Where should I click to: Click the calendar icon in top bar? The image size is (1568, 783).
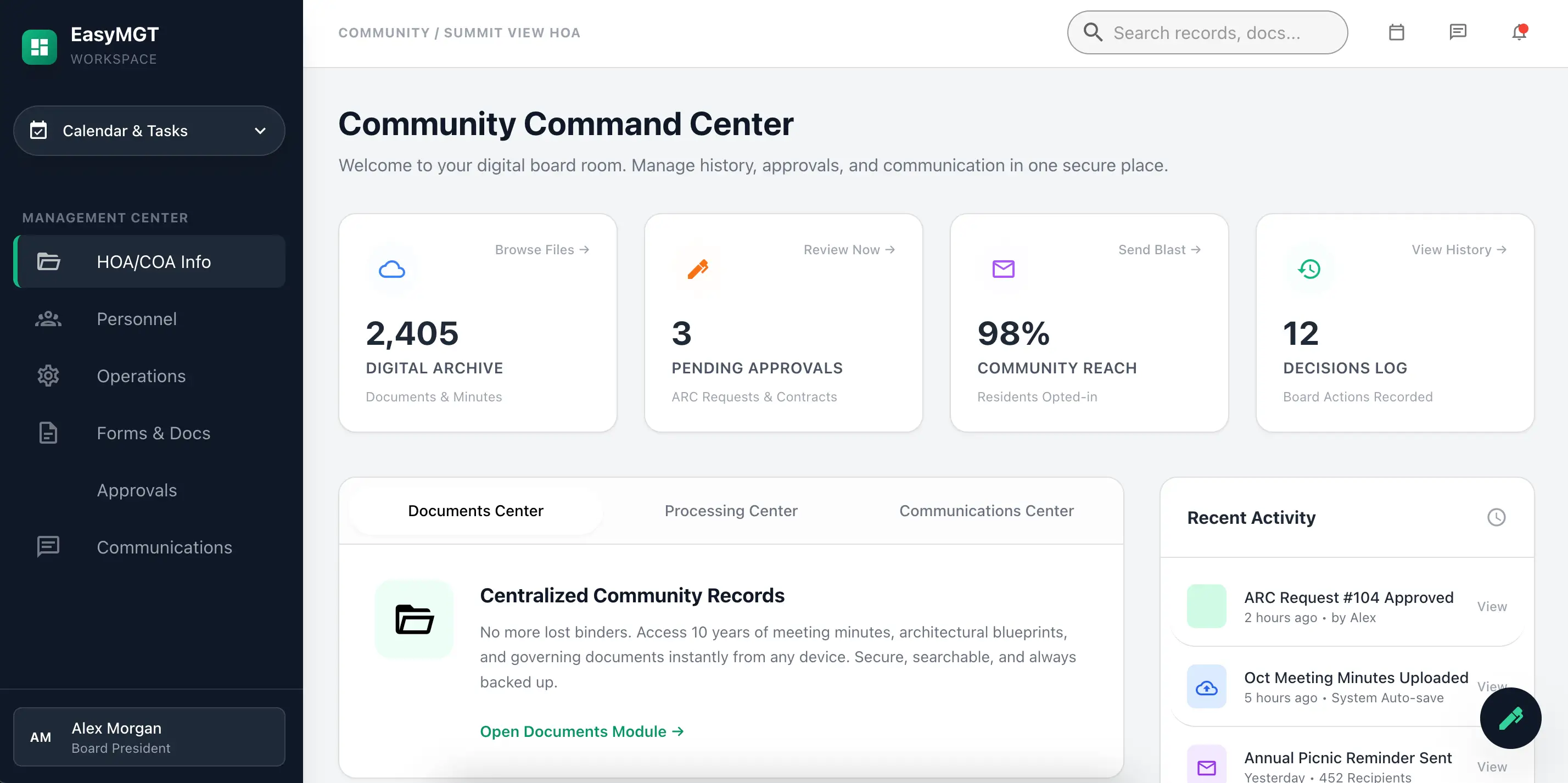[x=1396, y=32]
